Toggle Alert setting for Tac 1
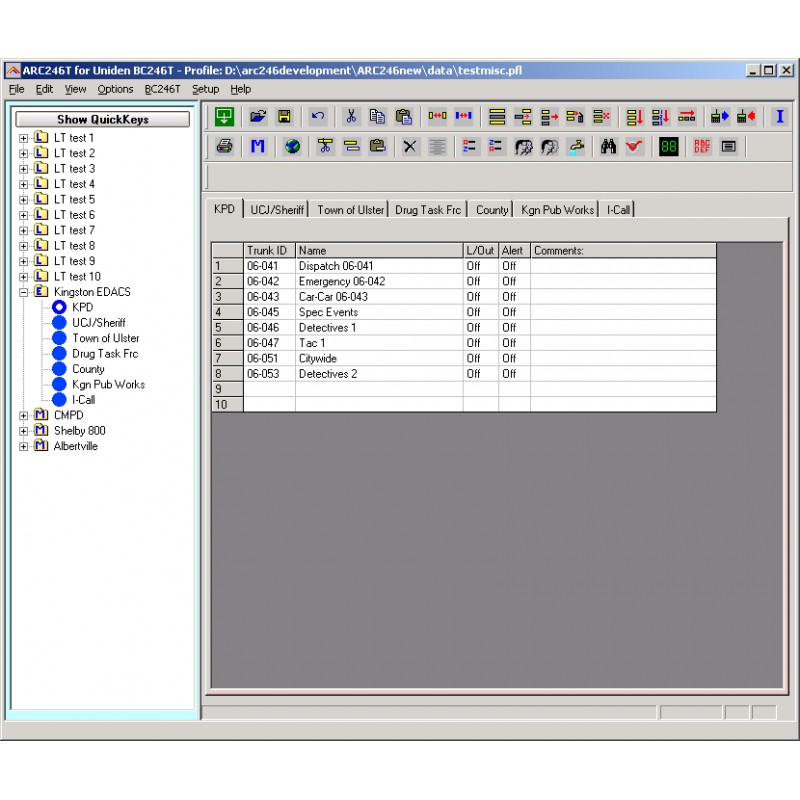The image size is (800, 800). pos(510,343)
